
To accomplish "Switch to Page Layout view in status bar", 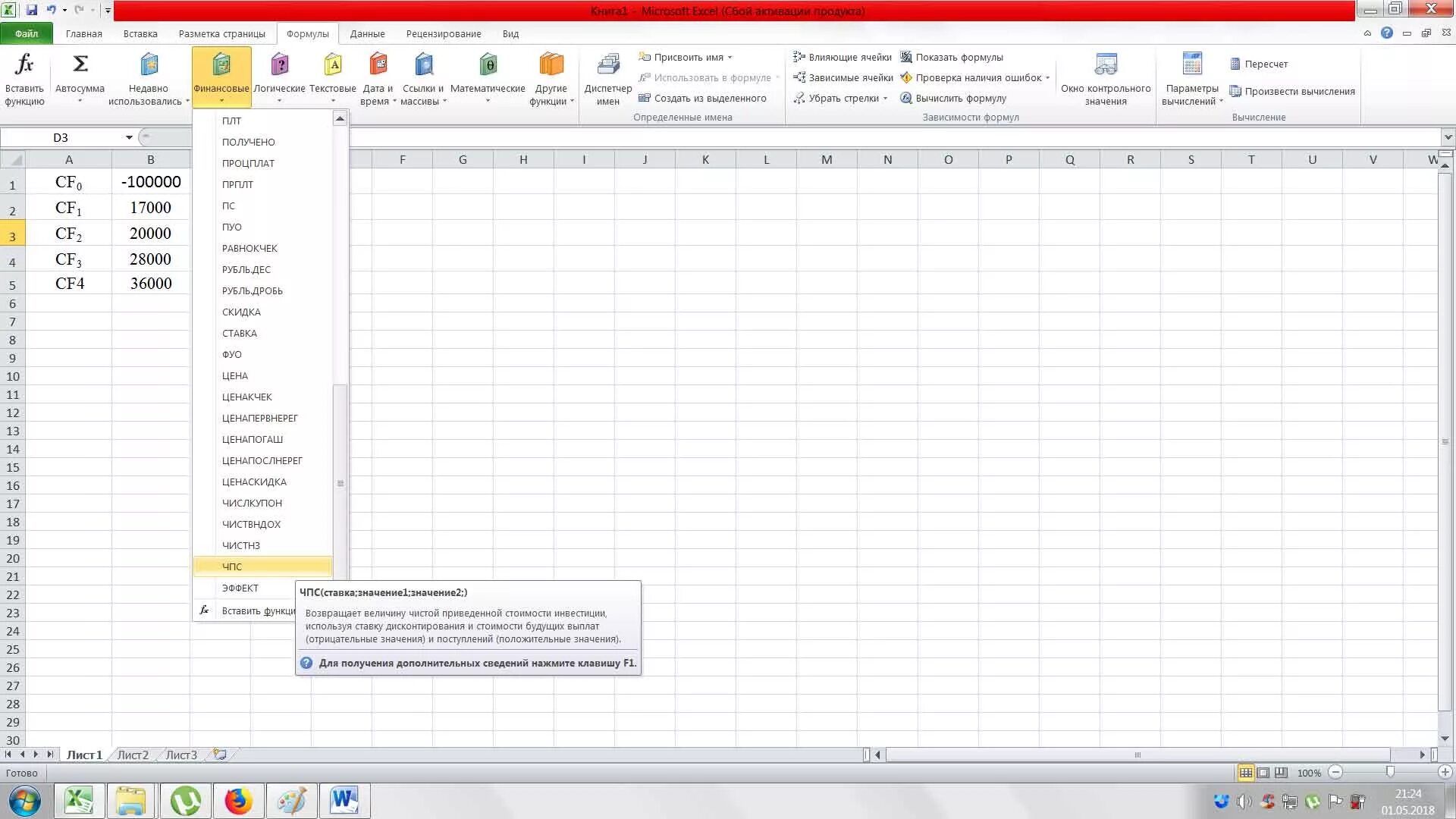I will tap(1263, 773).
